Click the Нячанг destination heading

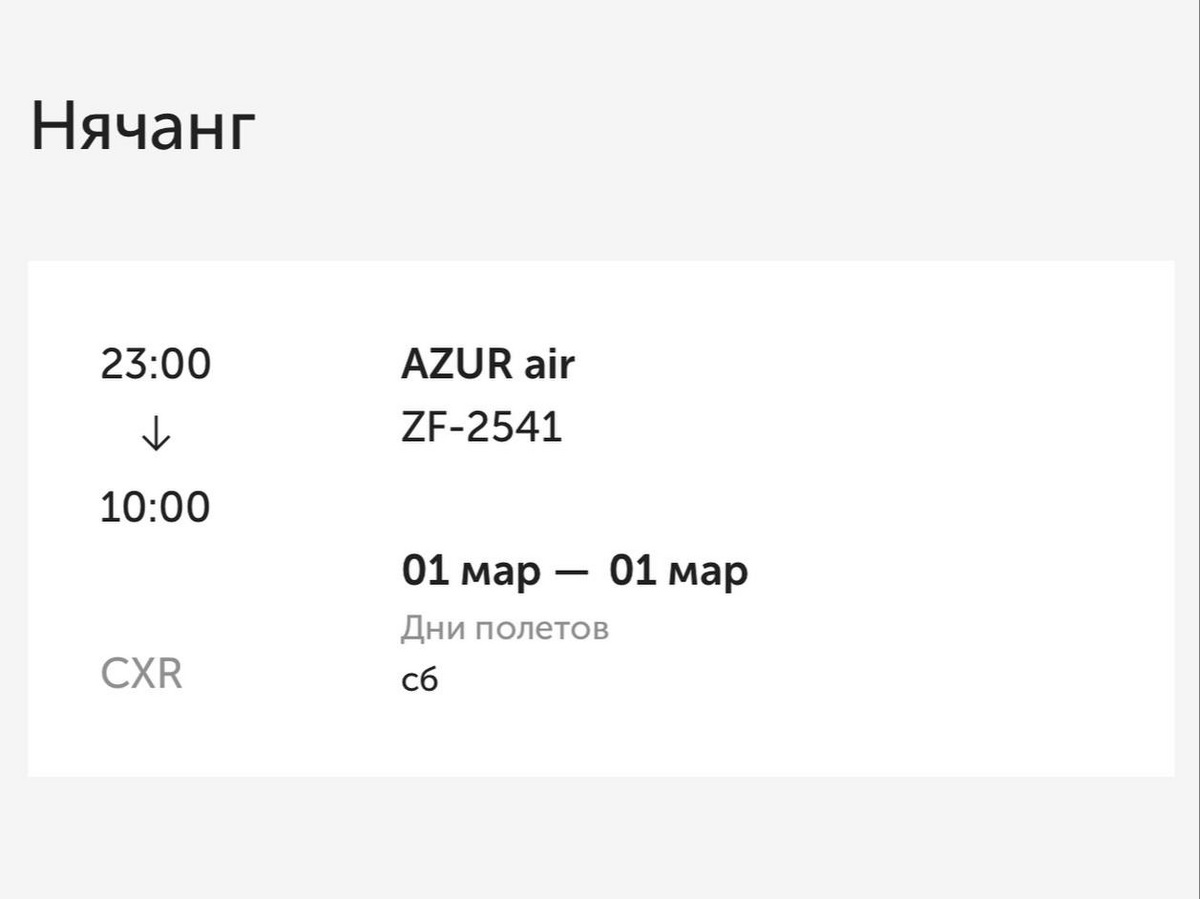coord(143,129)
